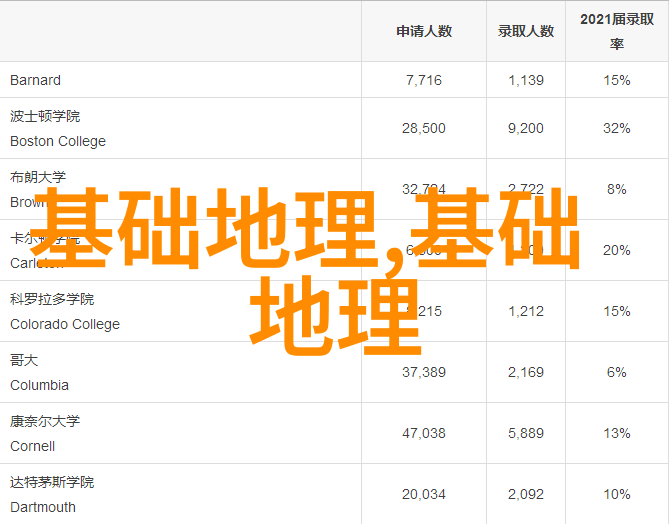The height and width of the screenshot is (524, 670).
Task: Click the 20% admission rate cell
Action: pyautogui.click(x=617, y=250)
